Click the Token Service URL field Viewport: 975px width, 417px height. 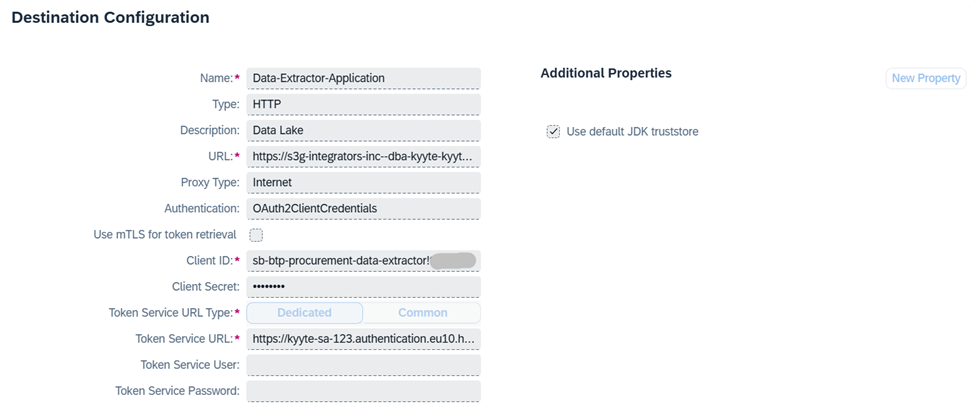(363, 339)
